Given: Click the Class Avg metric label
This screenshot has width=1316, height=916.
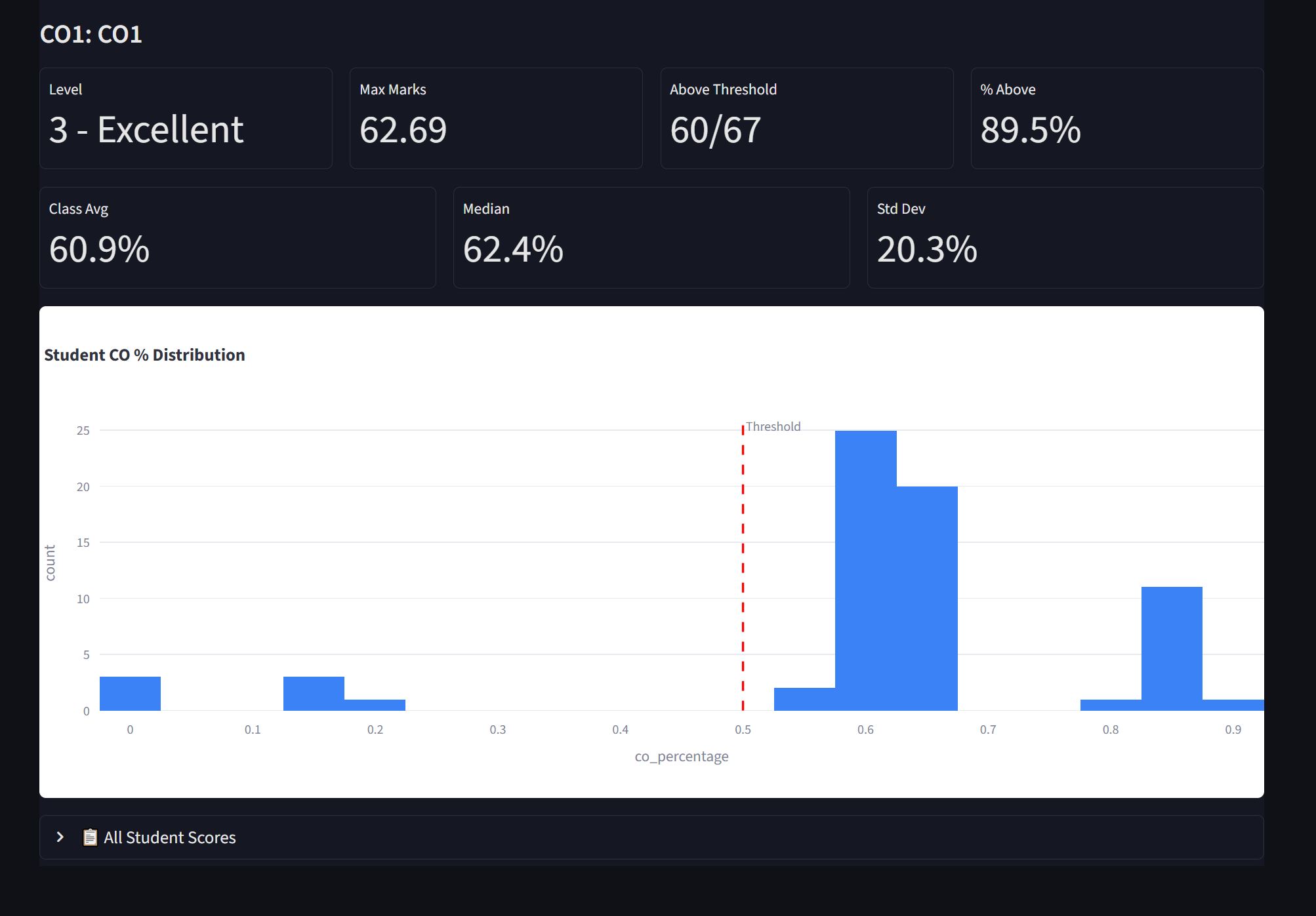Looking at the screenshot, I should point(79,209).
